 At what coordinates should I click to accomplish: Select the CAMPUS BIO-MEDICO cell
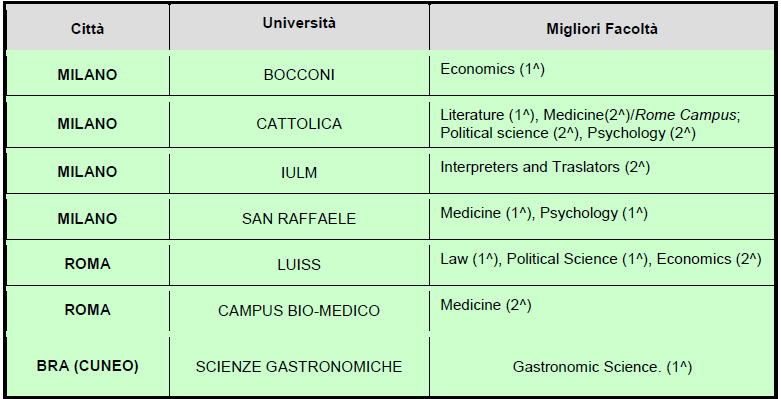pos(299,311)
